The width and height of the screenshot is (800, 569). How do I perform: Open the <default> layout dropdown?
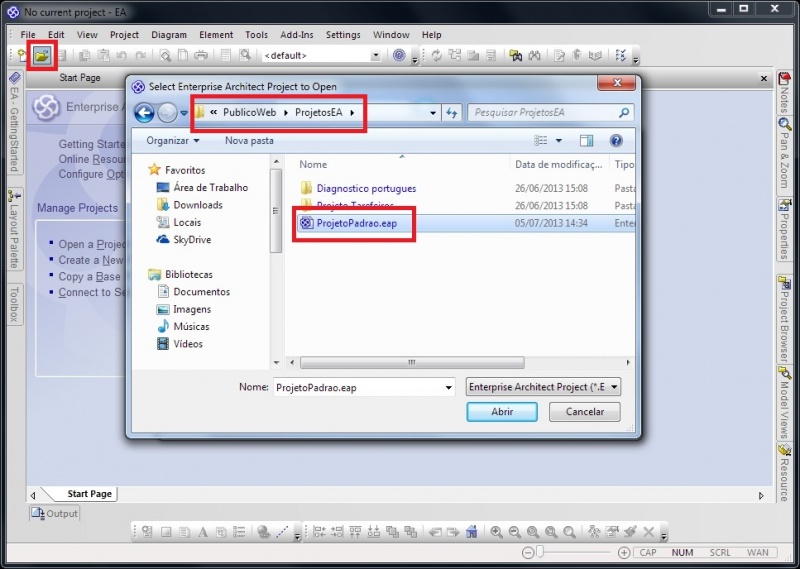tap(376, 55)
